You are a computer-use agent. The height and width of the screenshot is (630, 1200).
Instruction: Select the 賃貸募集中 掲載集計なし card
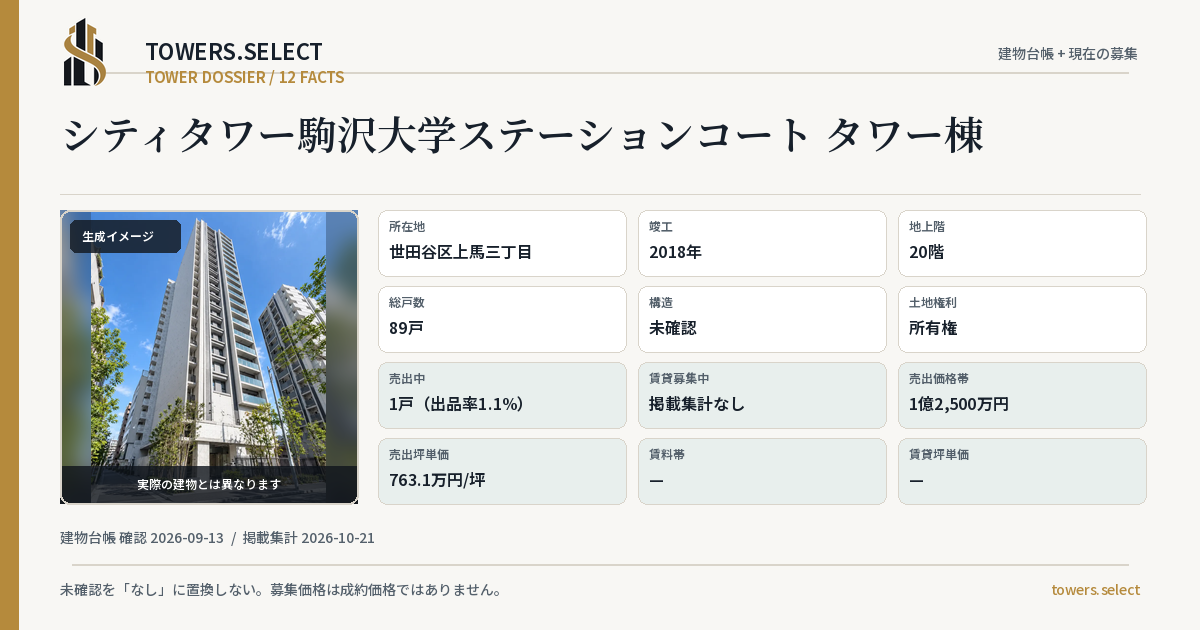pos(762,395)
